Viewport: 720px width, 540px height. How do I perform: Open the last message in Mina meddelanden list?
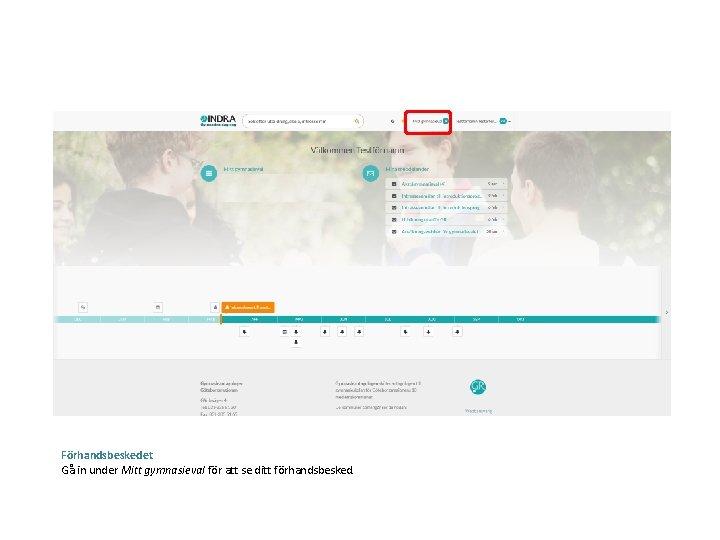(x=446, y=231)
